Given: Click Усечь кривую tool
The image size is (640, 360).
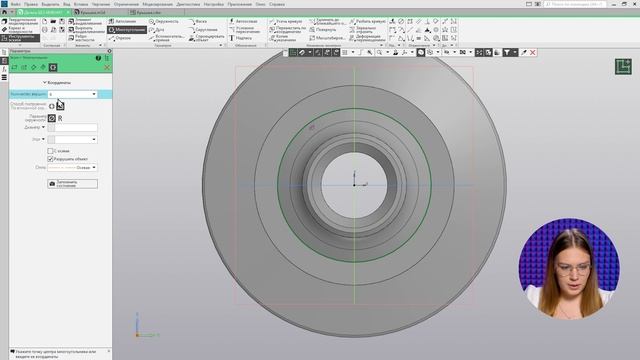Looking at the screenshot, I should [286, 21].
